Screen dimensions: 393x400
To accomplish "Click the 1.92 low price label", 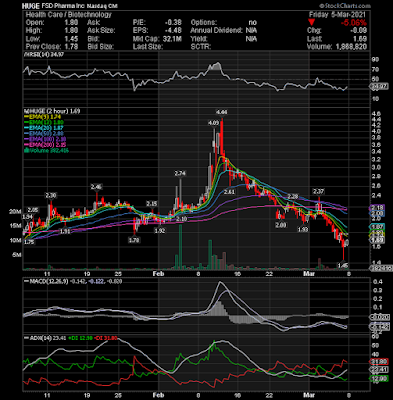I will point(160,231).
